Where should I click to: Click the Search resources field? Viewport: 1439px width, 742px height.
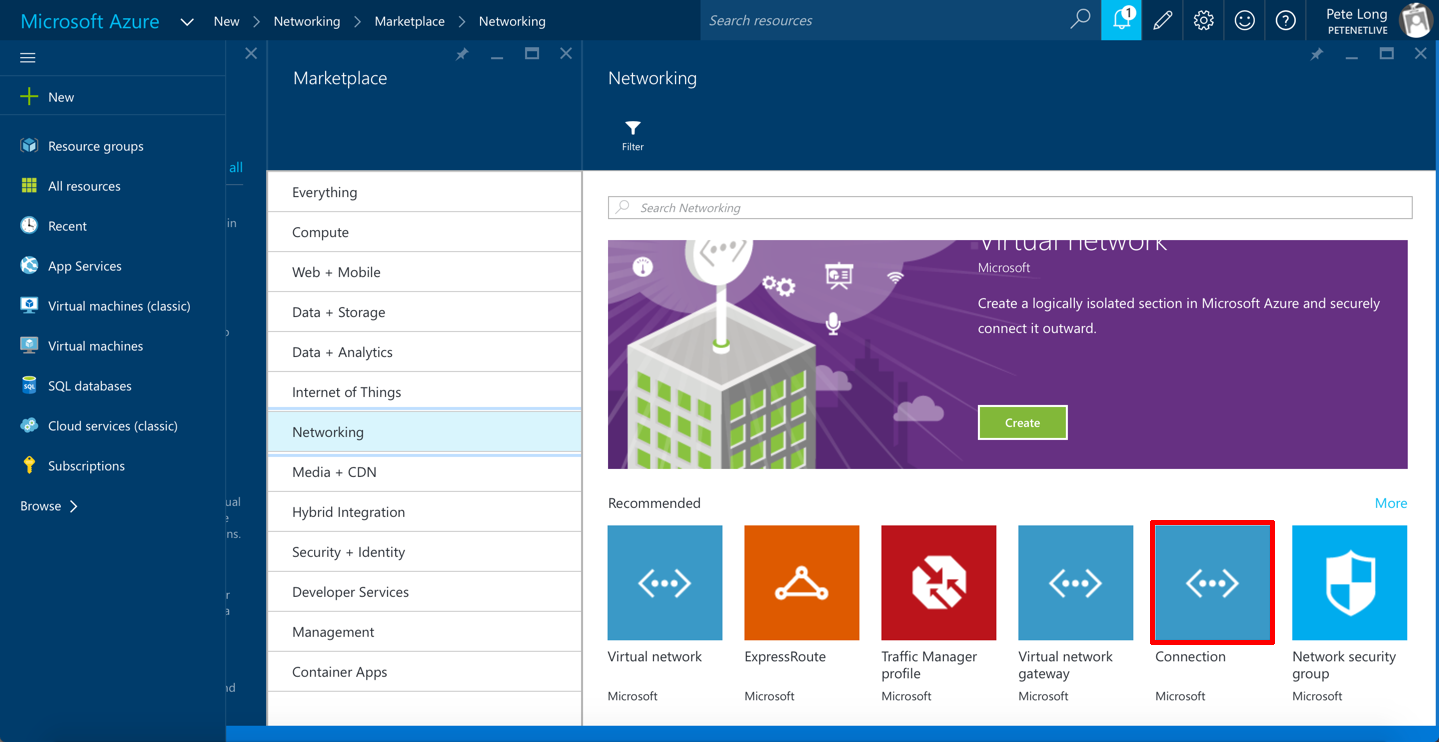coord(884,20)
